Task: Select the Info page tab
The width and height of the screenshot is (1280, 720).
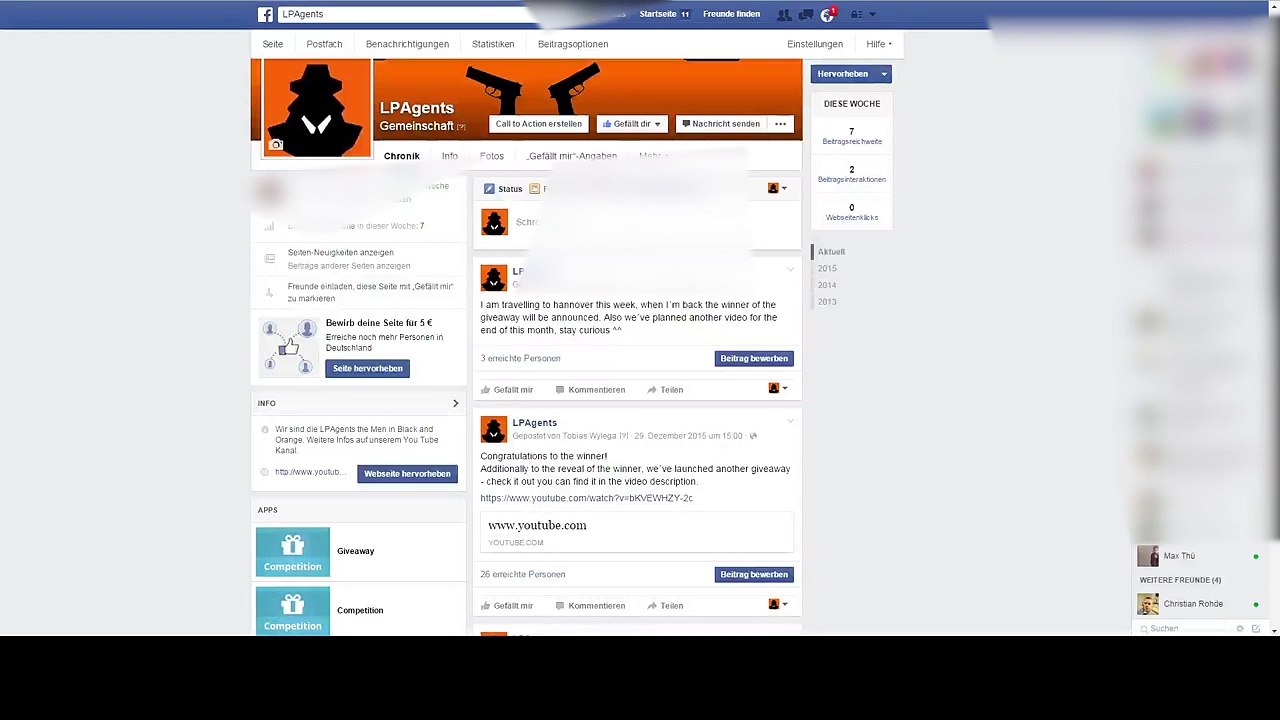Action: pyautogui.click(x=450, y=156)
